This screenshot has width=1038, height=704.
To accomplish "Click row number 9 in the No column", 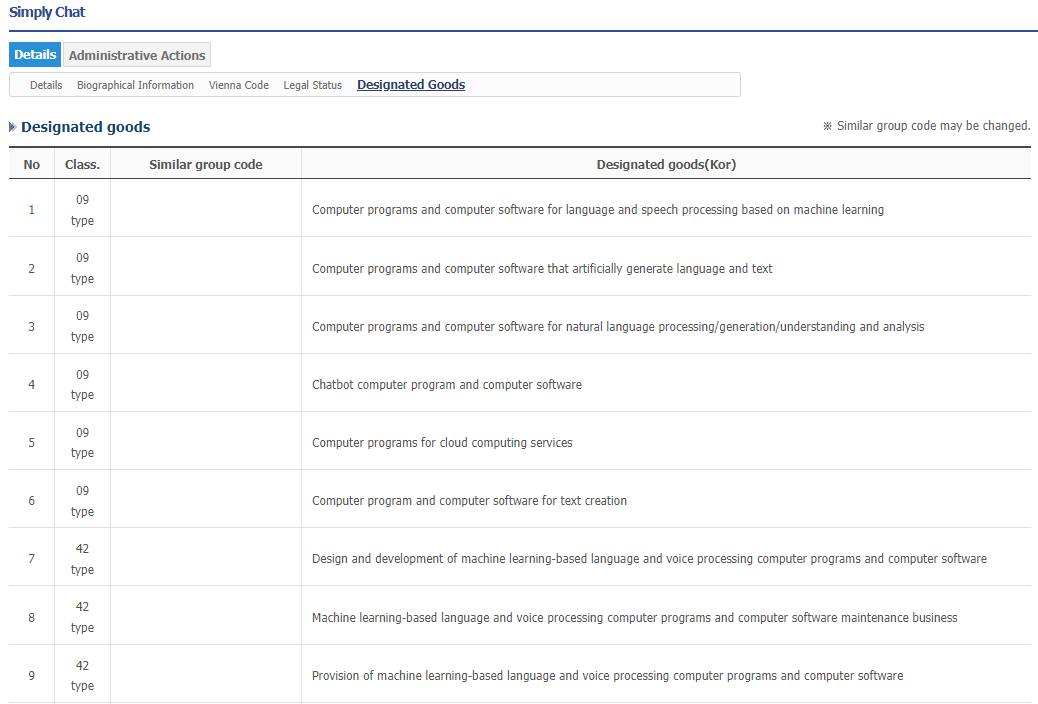I will pos(32,676).
